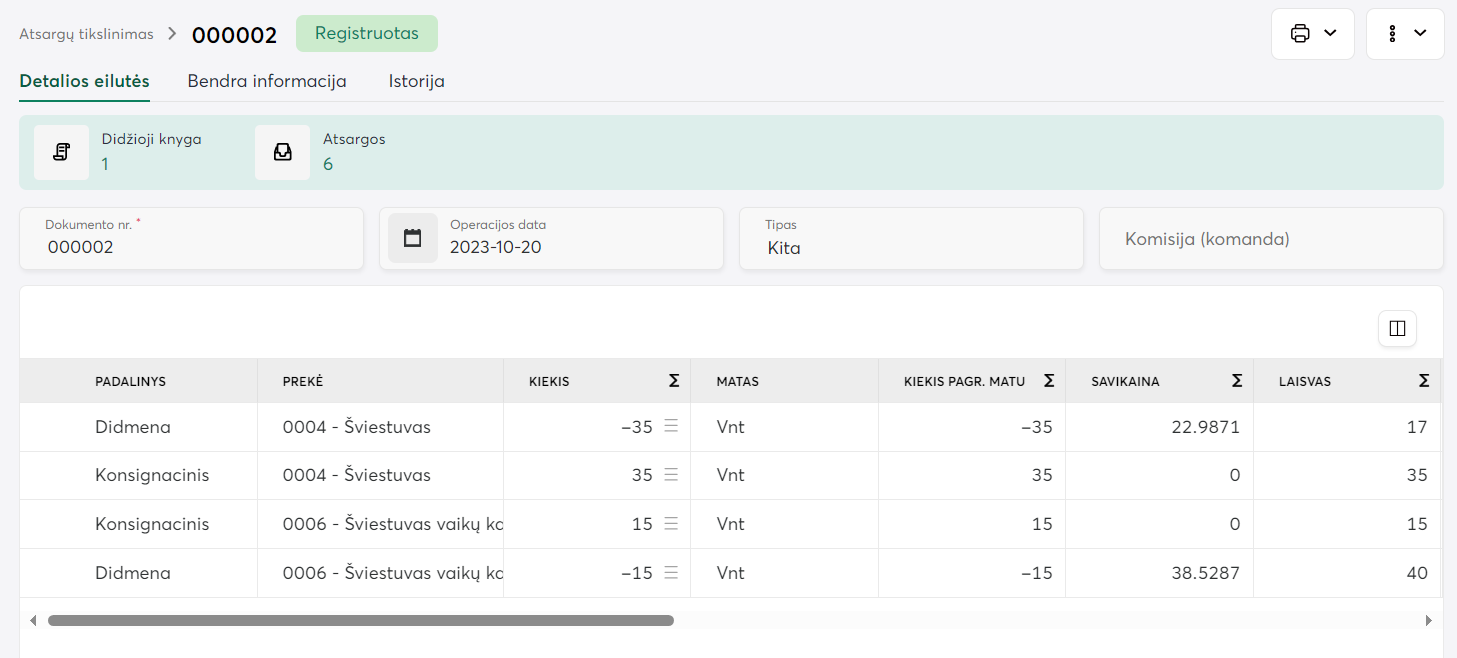The image size is (1457, 658).
Task: Open details icon next to −35 quantity
Action: pos(671,427)
